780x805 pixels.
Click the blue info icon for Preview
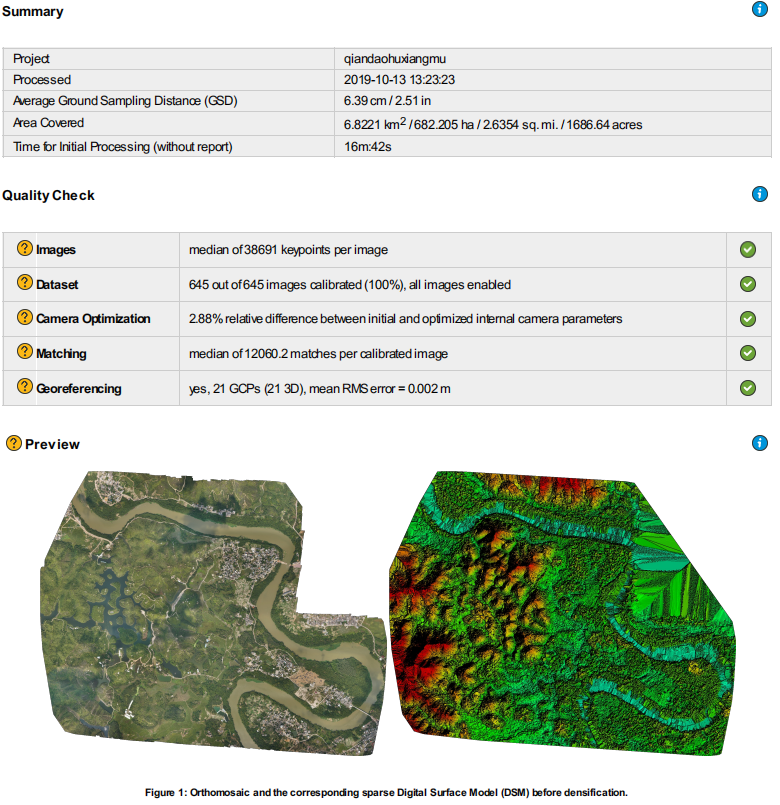tap(759, 443)
